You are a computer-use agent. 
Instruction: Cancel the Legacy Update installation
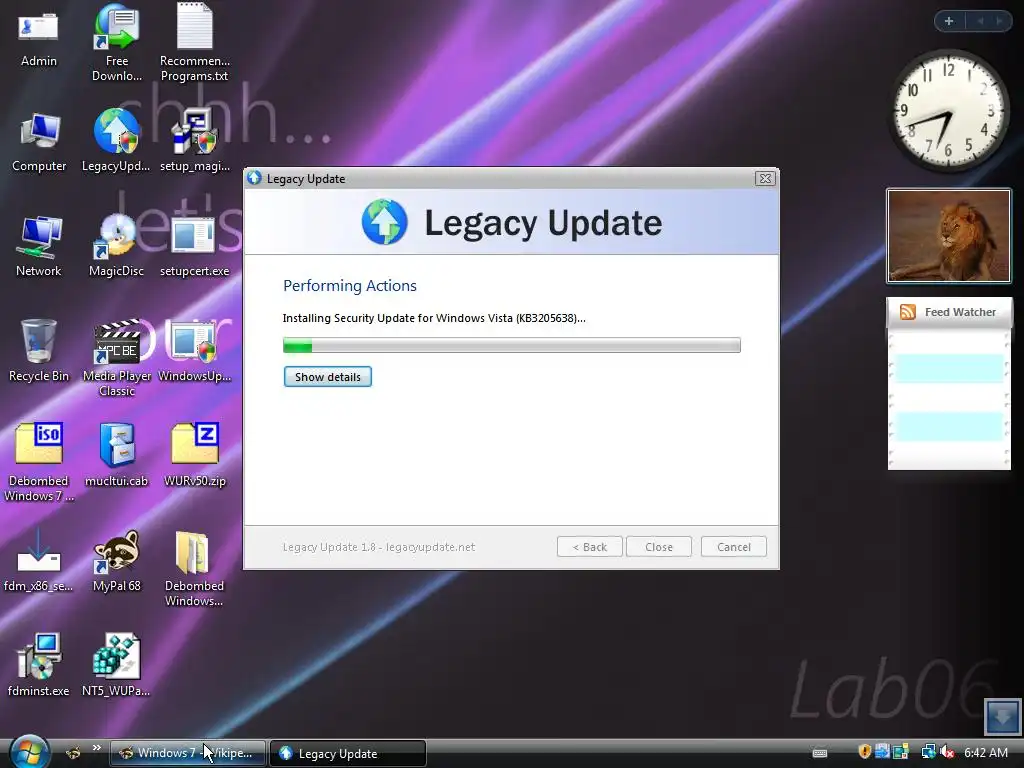pos(734,547)
